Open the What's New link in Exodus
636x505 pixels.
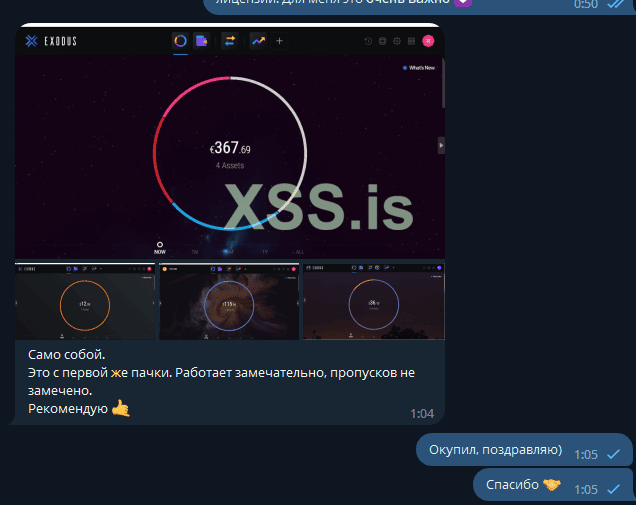[x=419, y=68]
